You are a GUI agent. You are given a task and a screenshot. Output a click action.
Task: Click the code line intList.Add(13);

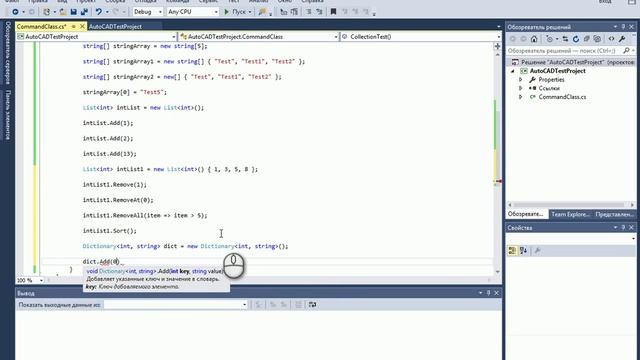(x=109, y=154)
